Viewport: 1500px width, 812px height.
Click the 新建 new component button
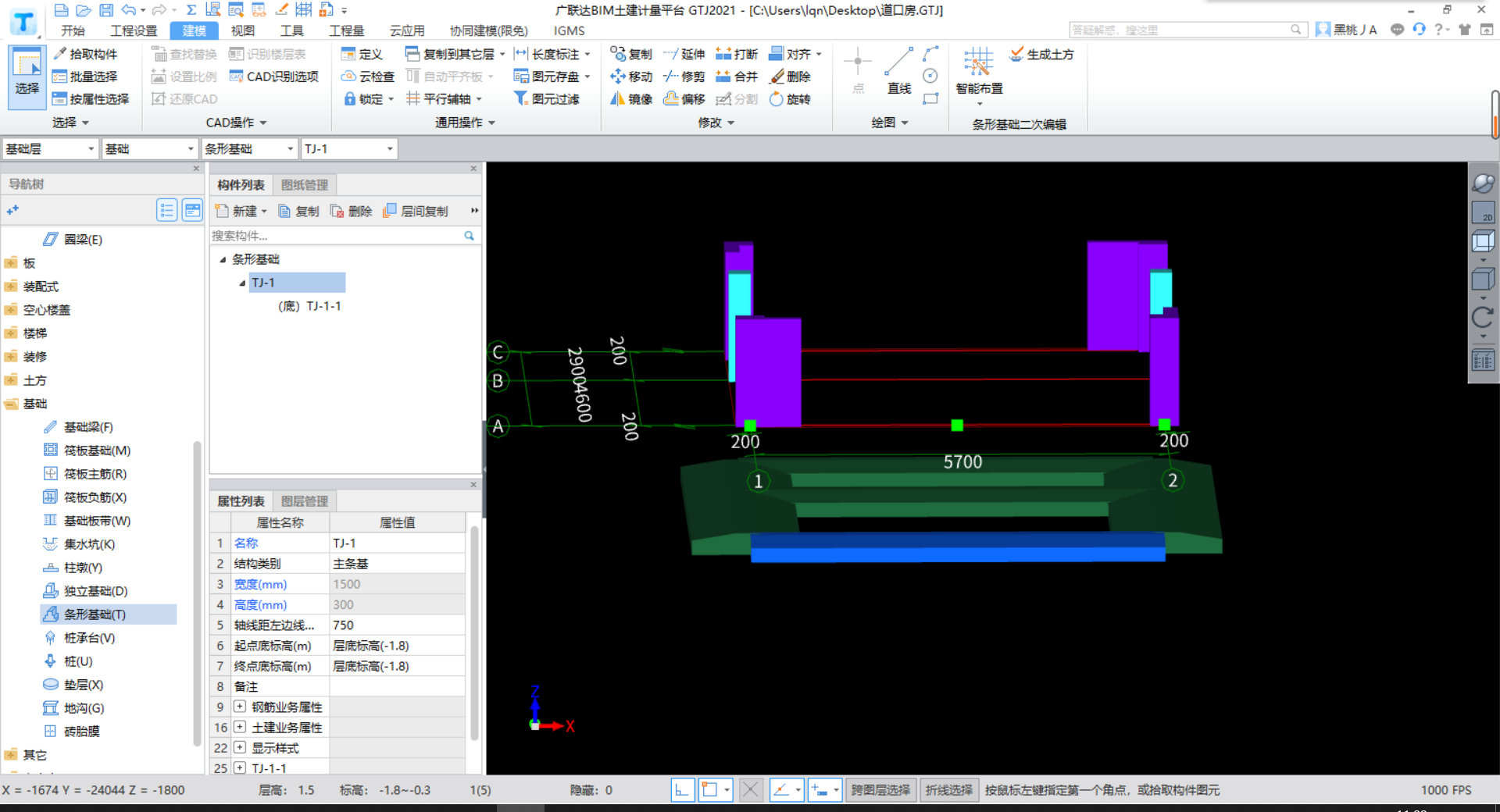pyautogui.click(x=241, y=212)
